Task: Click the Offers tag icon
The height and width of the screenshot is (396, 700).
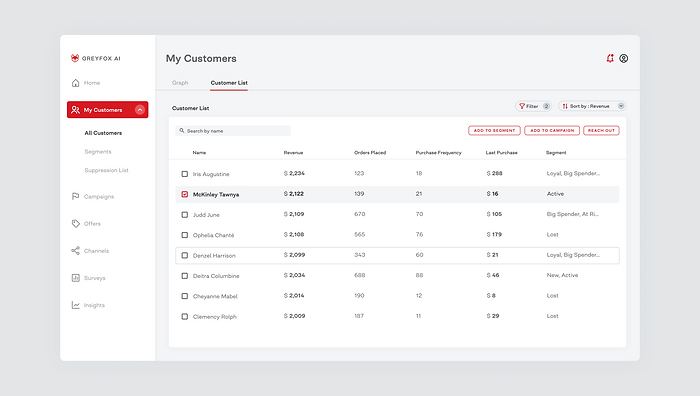Action: point(75,224)
